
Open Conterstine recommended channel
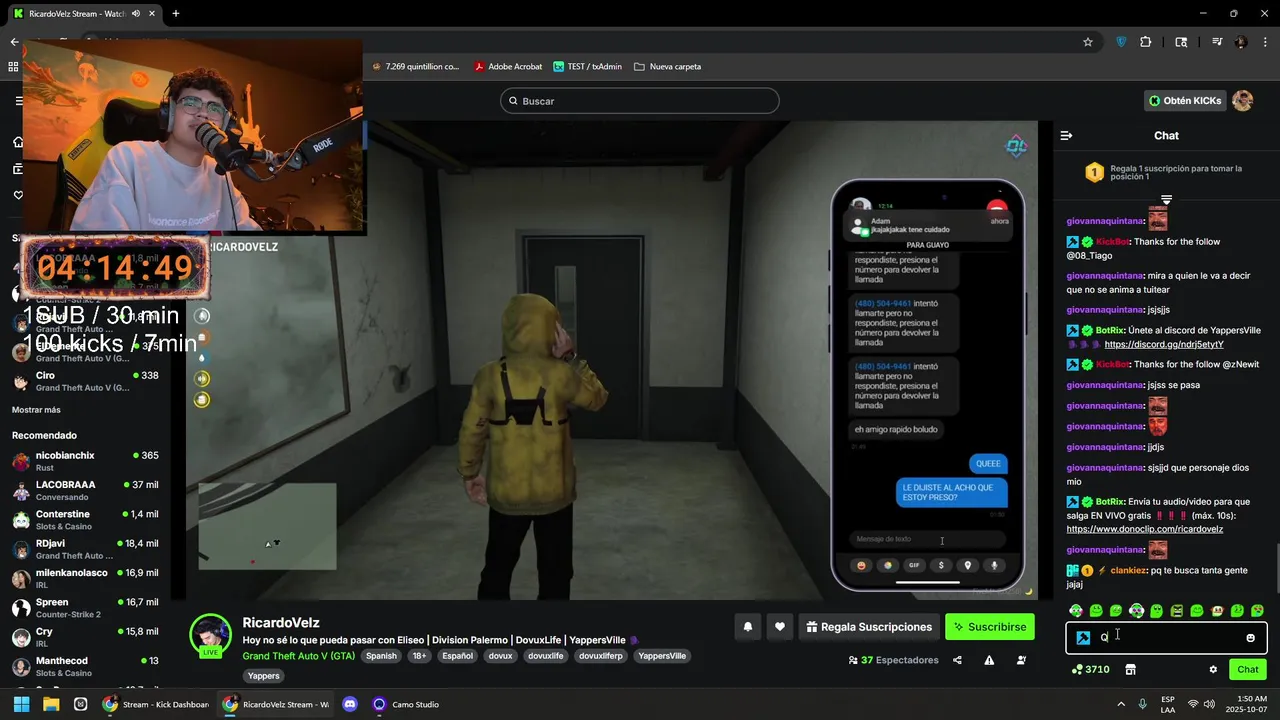[x=85, y=520]
